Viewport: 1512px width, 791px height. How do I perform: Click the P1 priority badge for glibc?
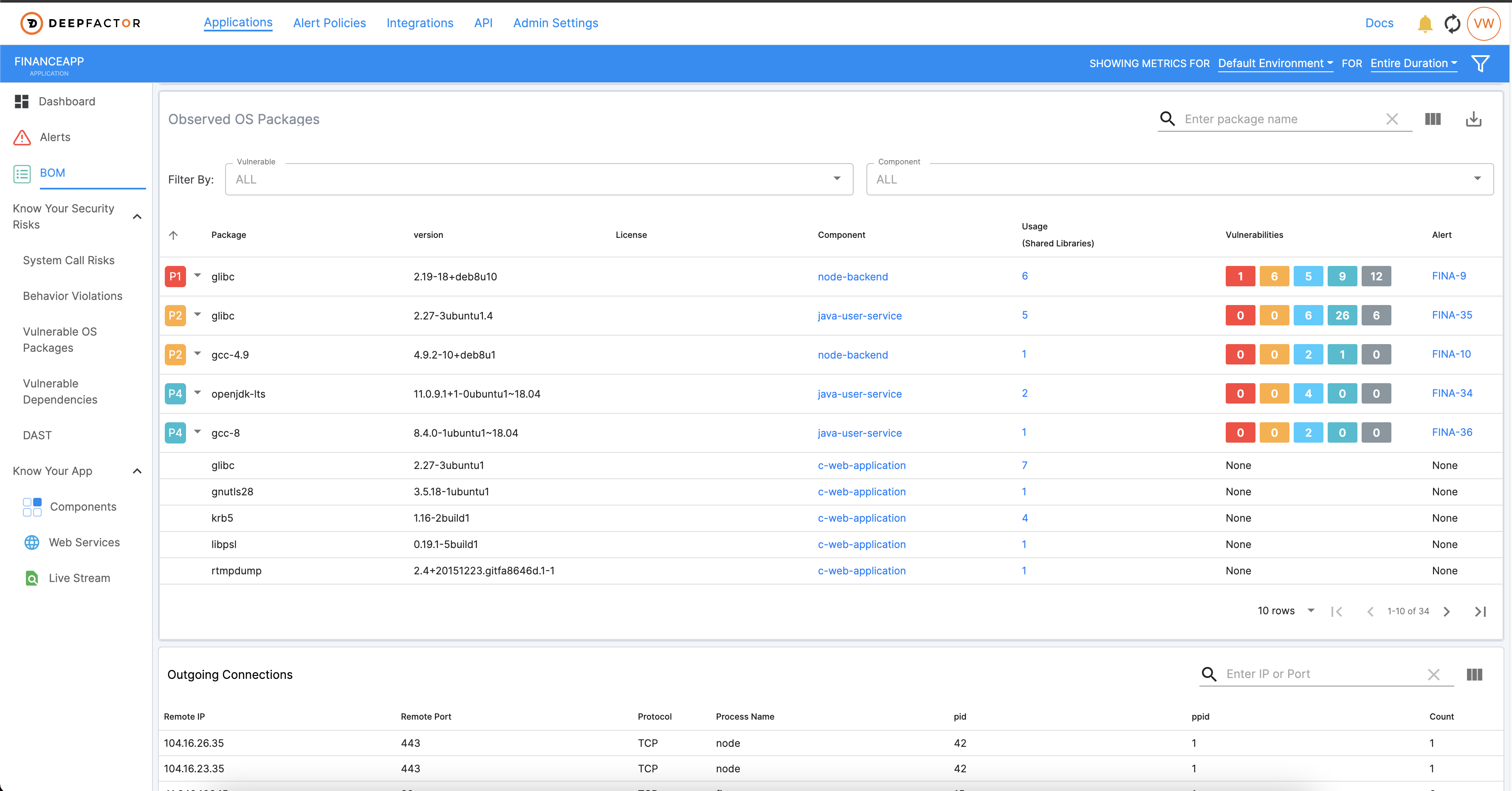pos(175,277)
